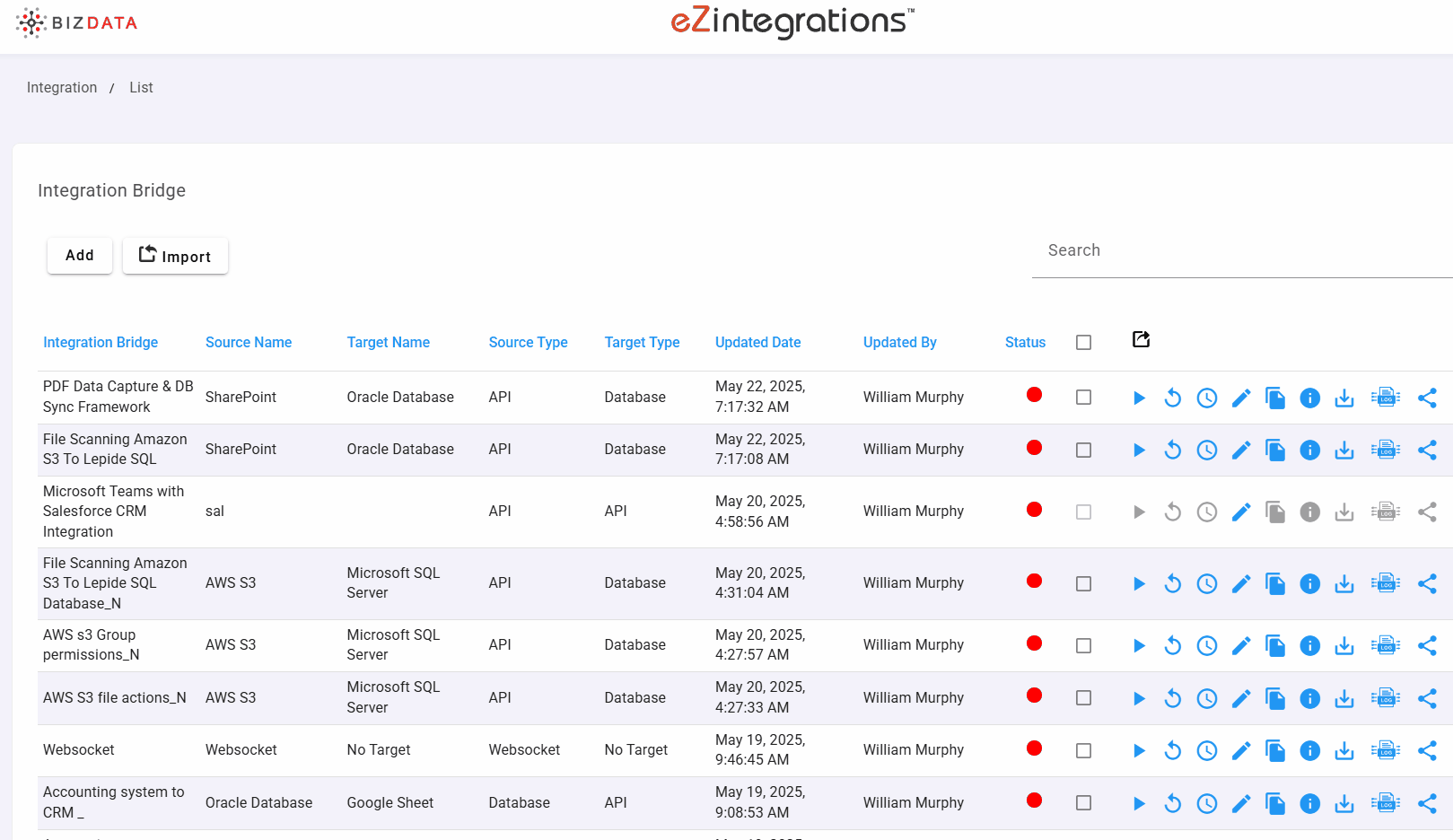Copy the Accounting system to CRM integration
The width and height of the screenshot is (1453, 840).
(1275, 803)
